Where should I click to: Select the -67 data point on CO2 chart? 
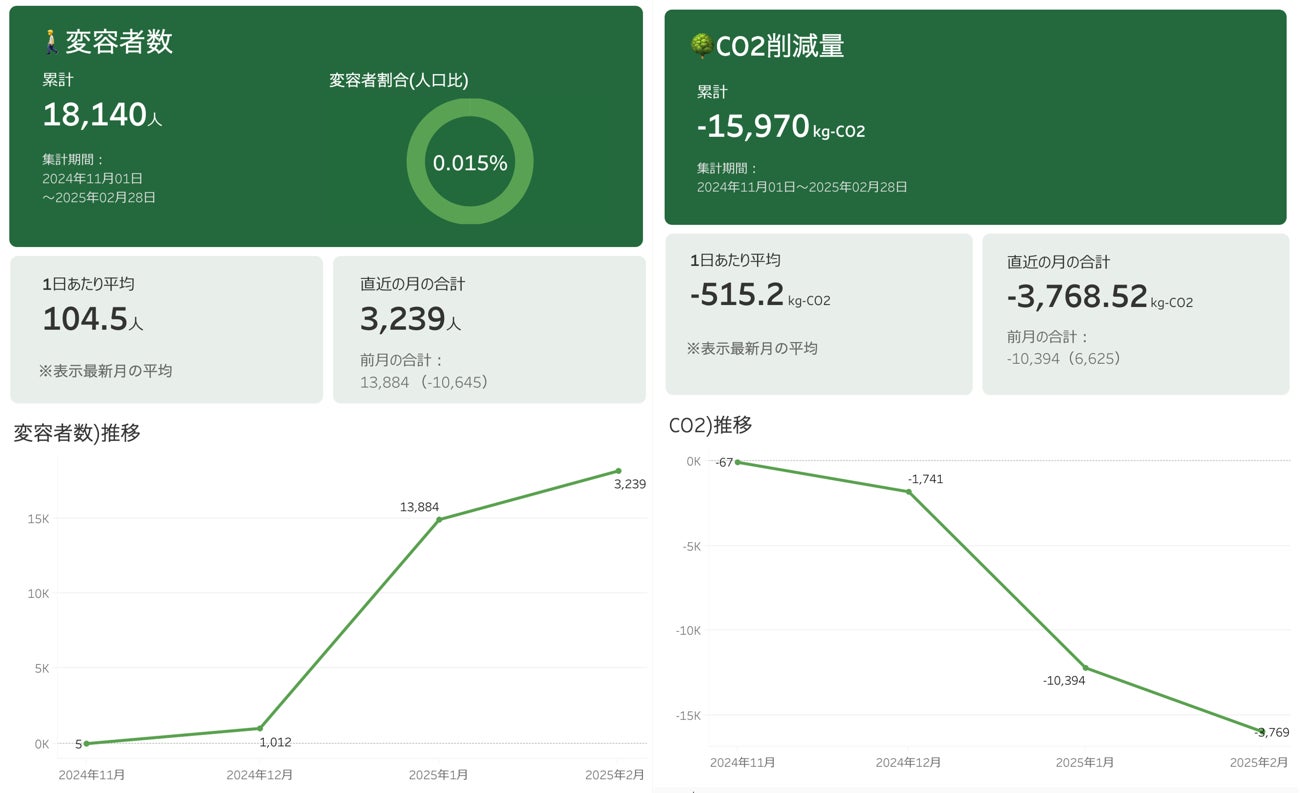[x=738, y=462]
